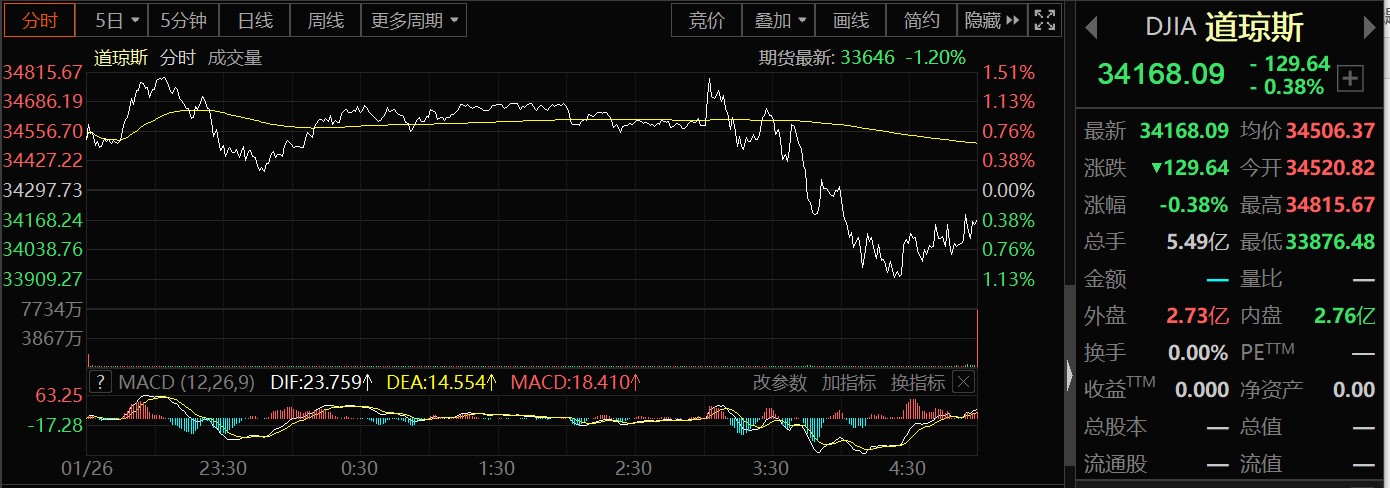Image resolution: width=1390 pixels, height=488 pixels.
Task: Go to previous stock with left arrow
Action: click(1092, 26)
